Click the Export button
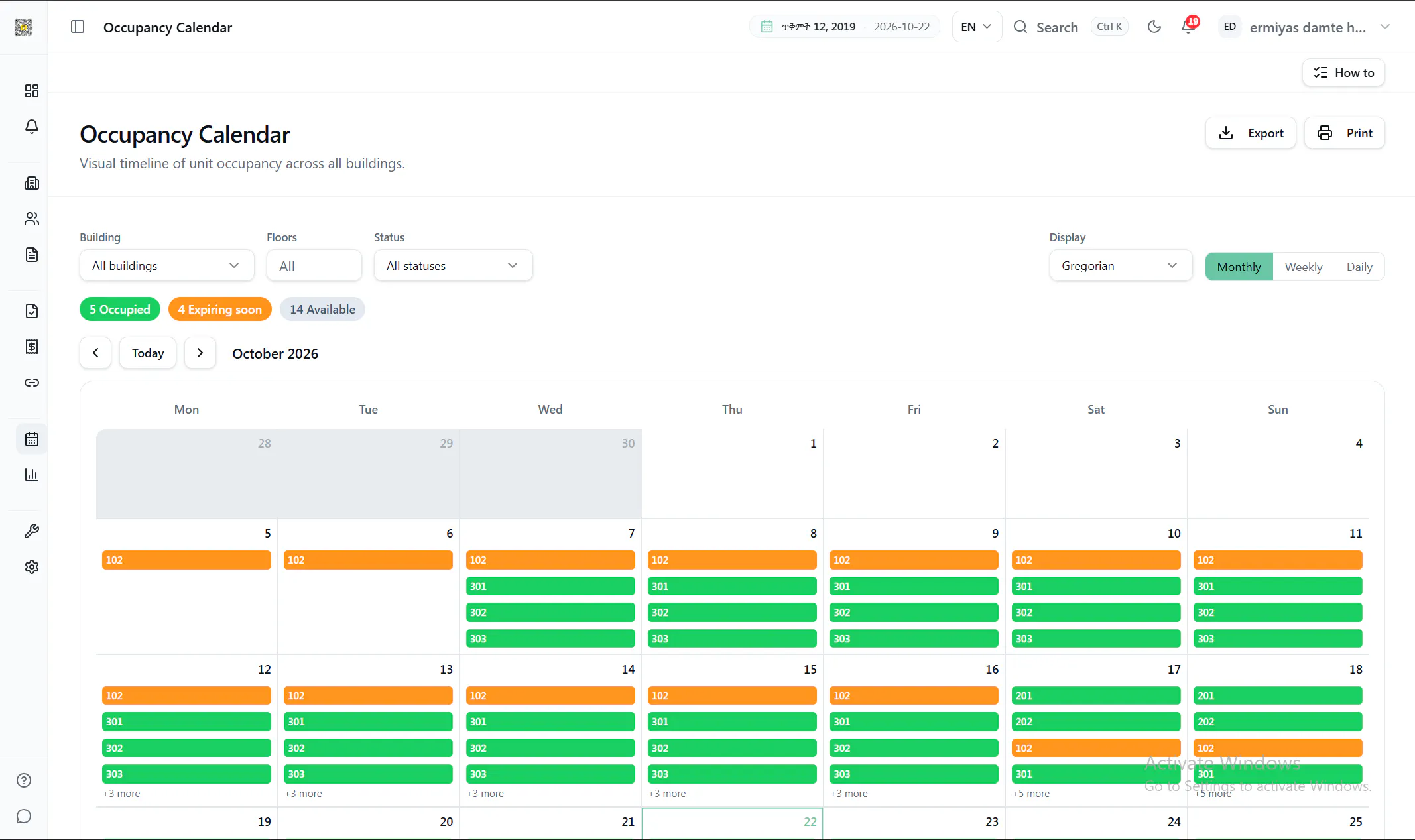This screenshot has height=840, width=1415. (1251, 133)
